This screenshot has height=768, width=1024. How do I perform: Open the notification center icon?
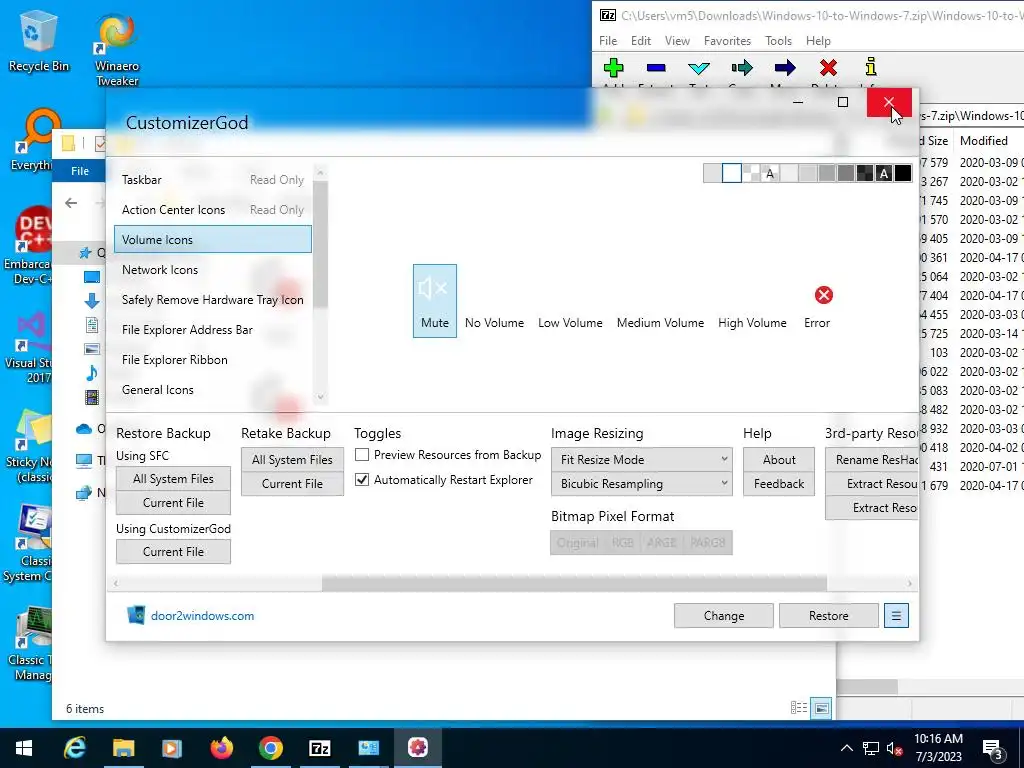click(993, 749)
